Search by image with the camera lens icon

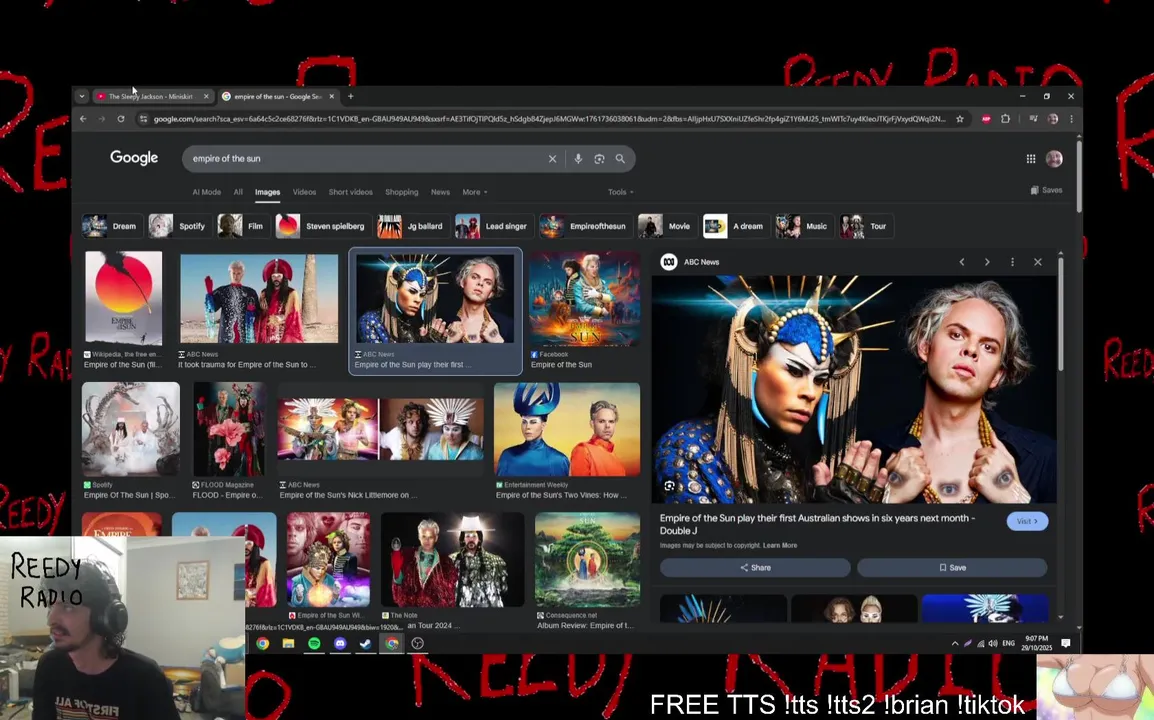pos(599,158)
